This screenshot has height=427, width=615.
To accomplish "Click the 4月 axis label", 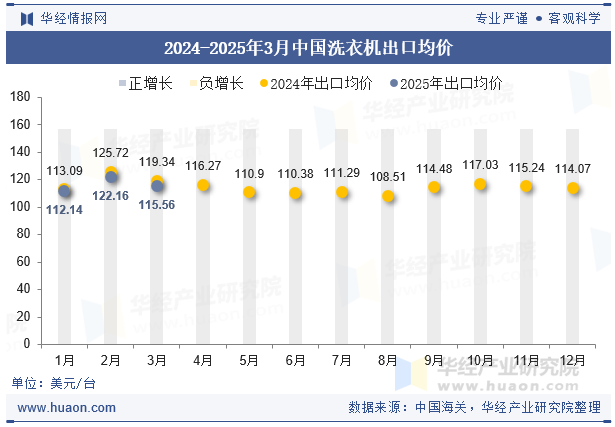I will point(203,360).
